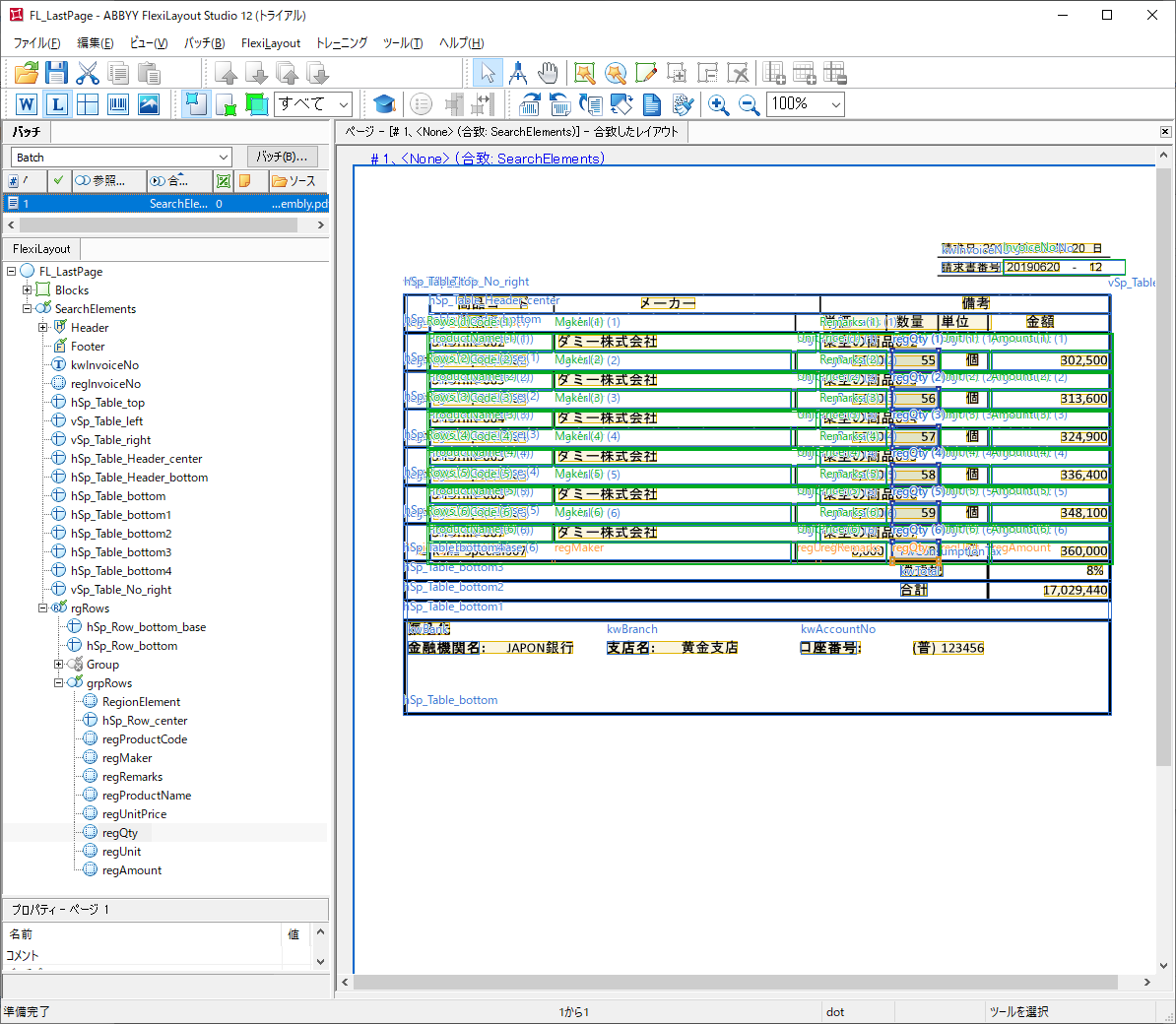This screenshot has width=1176, height=1024.
Task: Click the square magic wand block tool
Action: coord(584,73)
